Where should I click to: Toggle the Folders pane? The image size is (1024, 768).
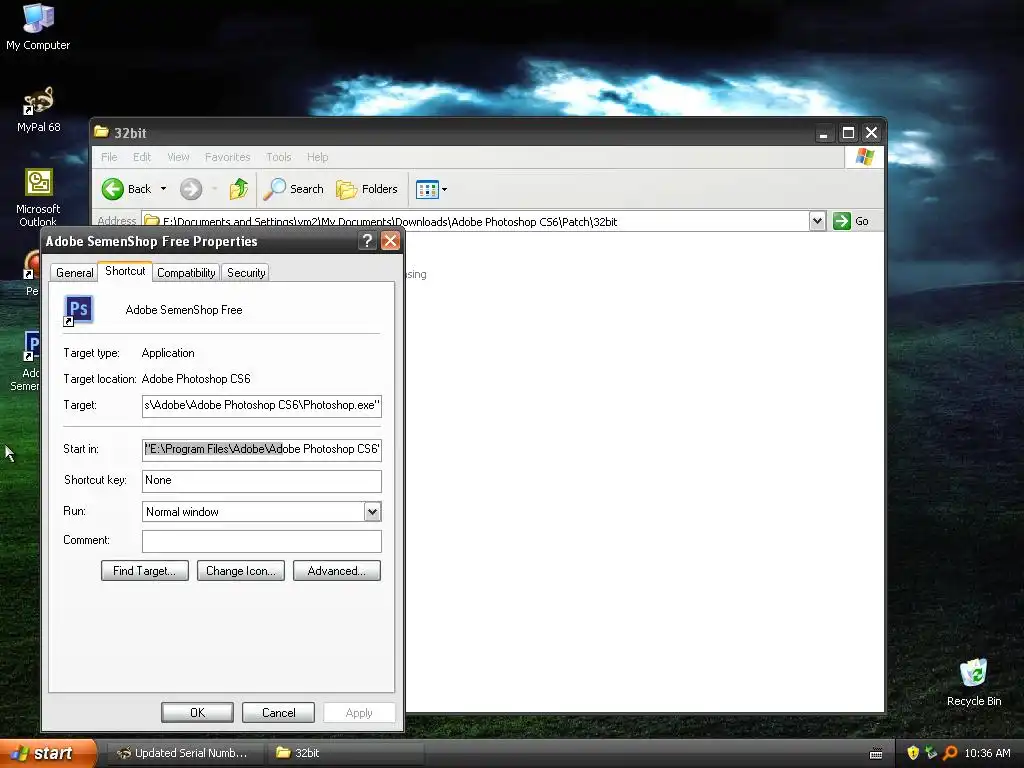click(366, 189)
